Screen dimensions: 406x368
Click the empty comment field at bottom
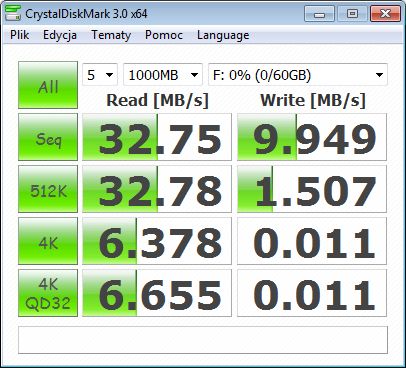203,340
